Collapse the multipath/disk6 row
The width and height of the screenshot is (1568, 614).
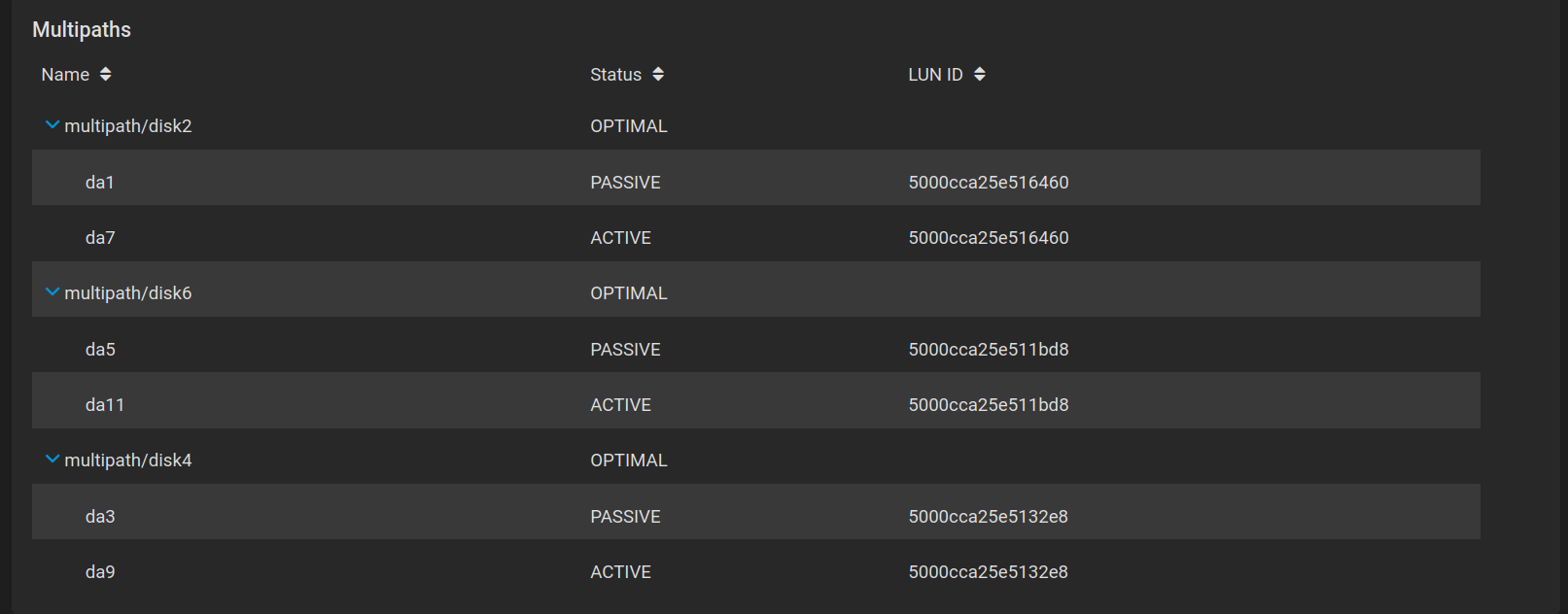pyautogui.click(x=52, y=292)
